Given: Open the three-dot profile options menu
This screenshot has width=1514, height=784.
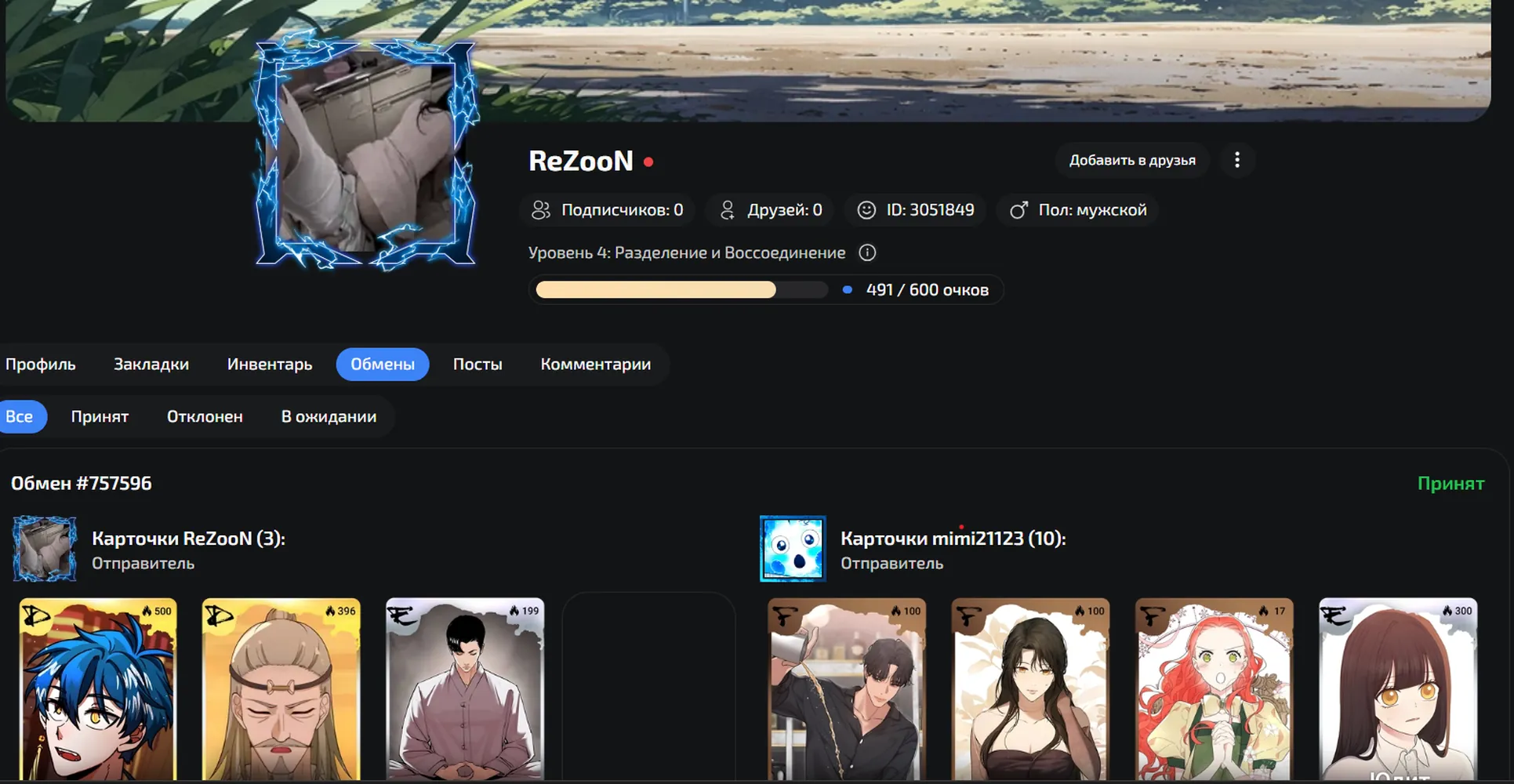Looking at the screenshot, I should (x=1237, y=160).
